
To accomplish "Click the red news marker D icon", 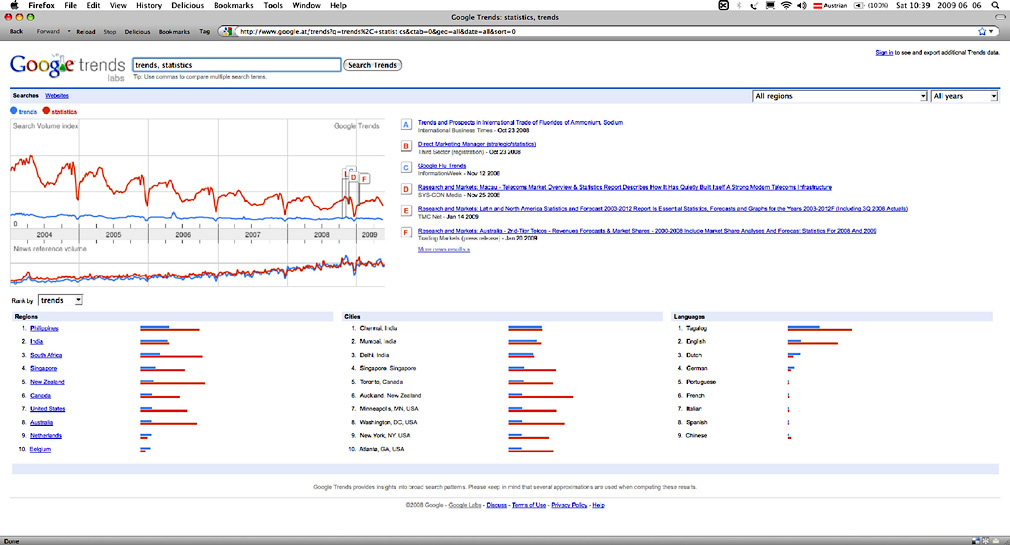I will [x=405, y=189].
